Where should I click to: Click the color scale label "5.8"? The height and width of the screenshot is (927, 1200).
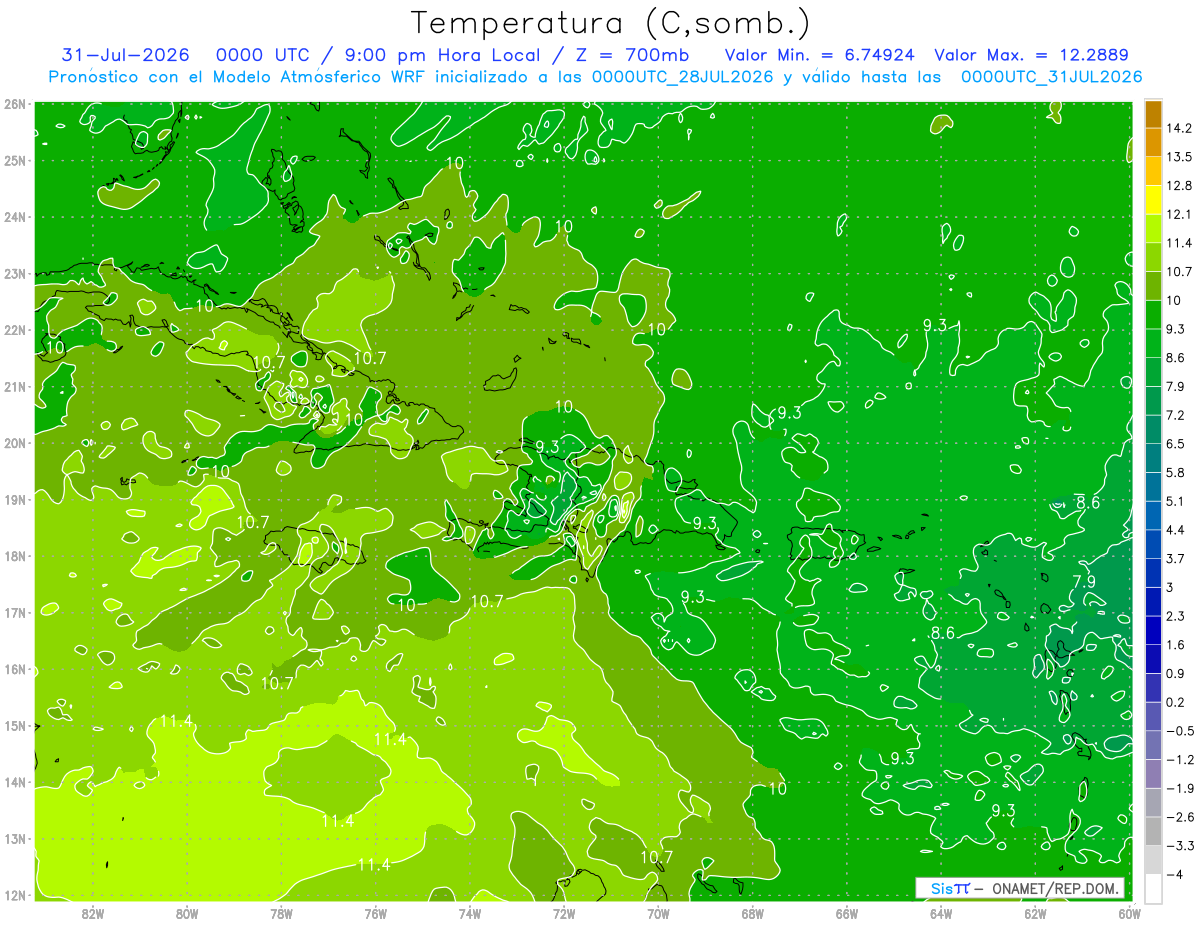(1177, 472)
